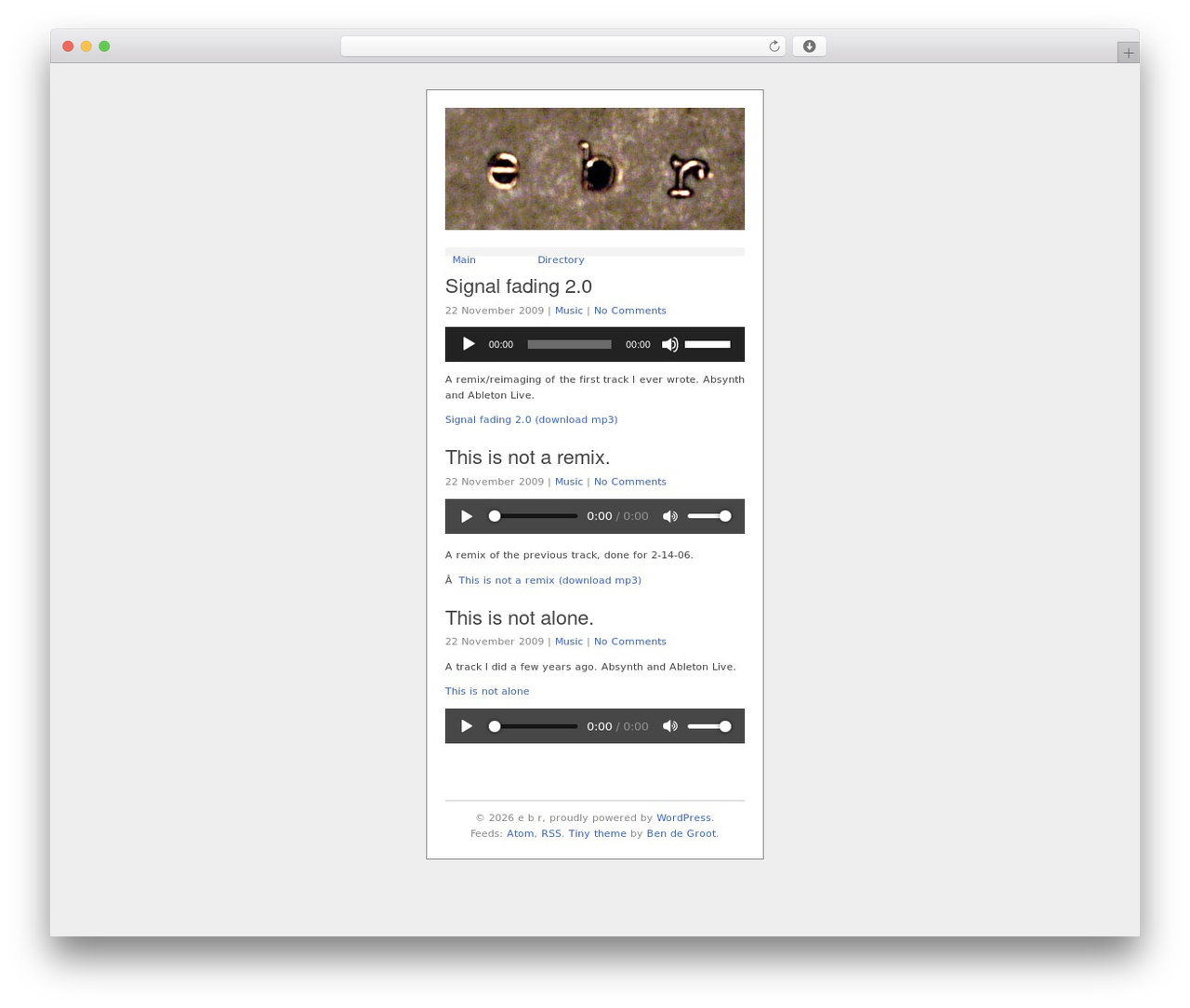Viewport: 1190px width, 1008px height.
Task: Play the 'This is not alone' audio
Action: [467, 726]
